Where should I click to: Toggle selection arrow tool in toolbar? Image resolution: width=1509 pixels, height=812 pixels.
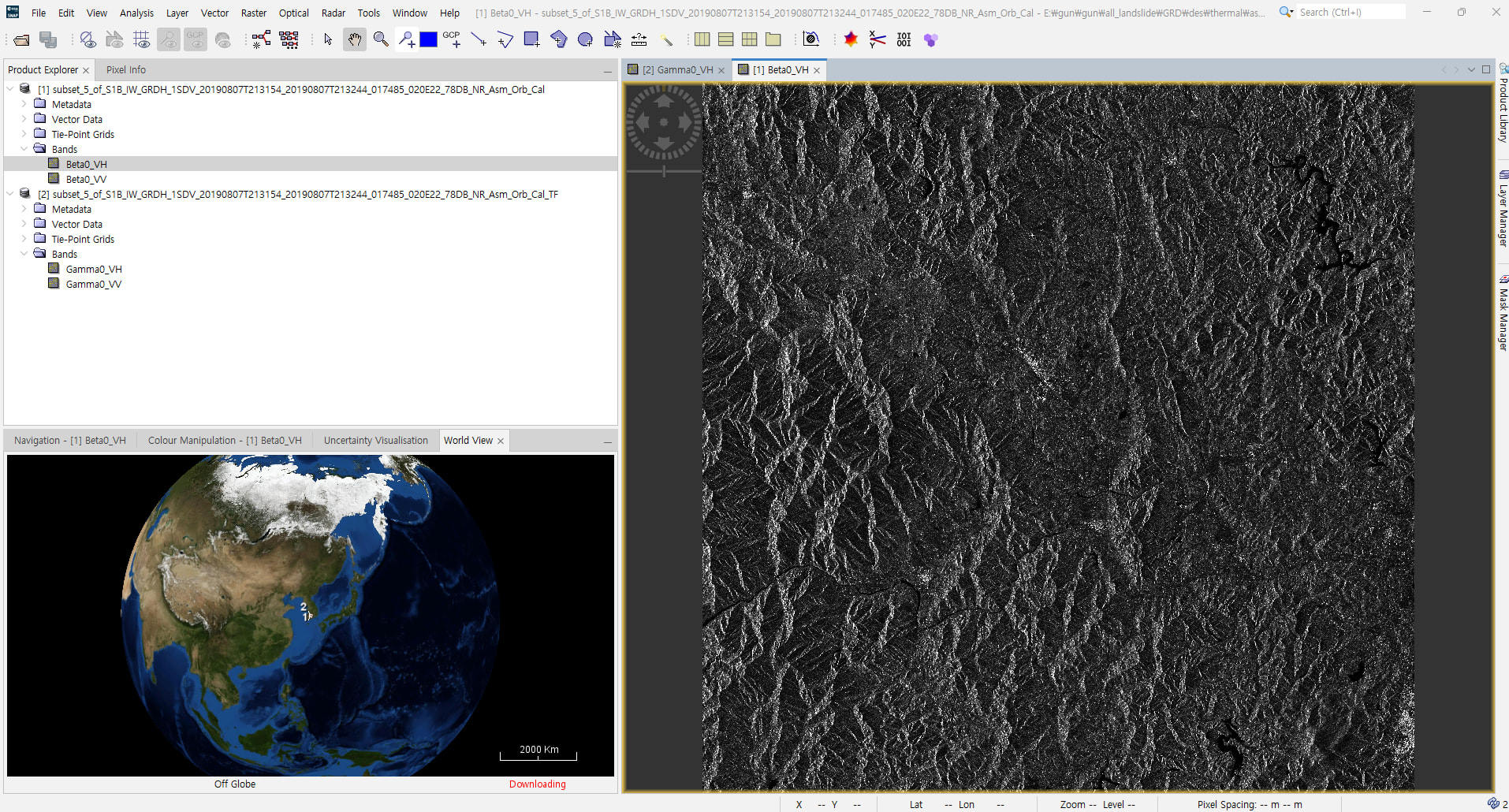[328, 39]
